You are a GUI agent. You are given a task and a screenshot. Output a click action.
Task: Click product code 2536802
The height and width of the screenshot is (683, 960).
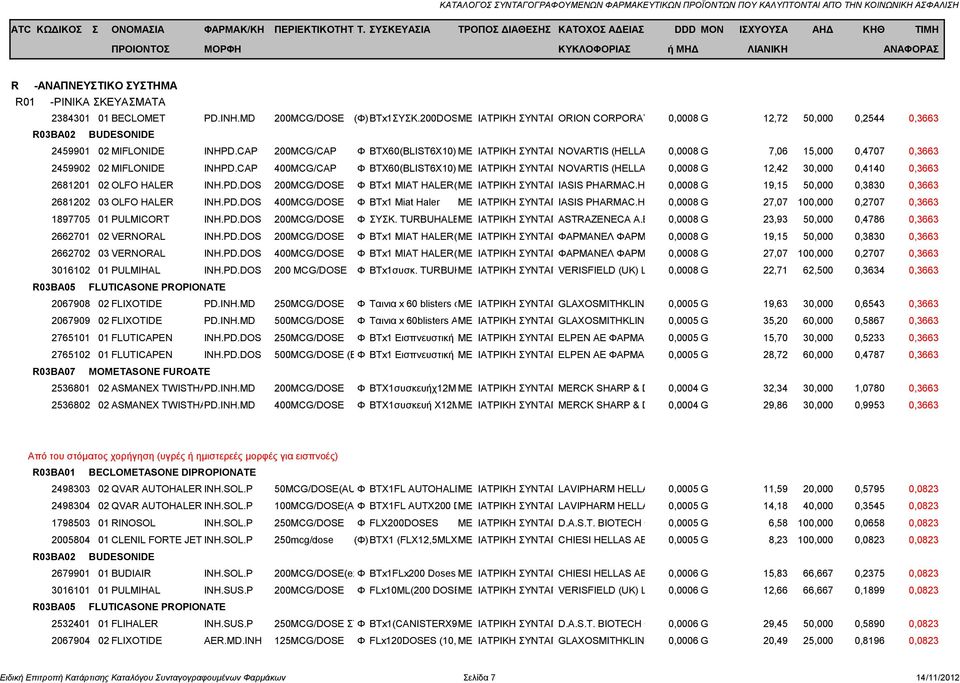point(70,405)
